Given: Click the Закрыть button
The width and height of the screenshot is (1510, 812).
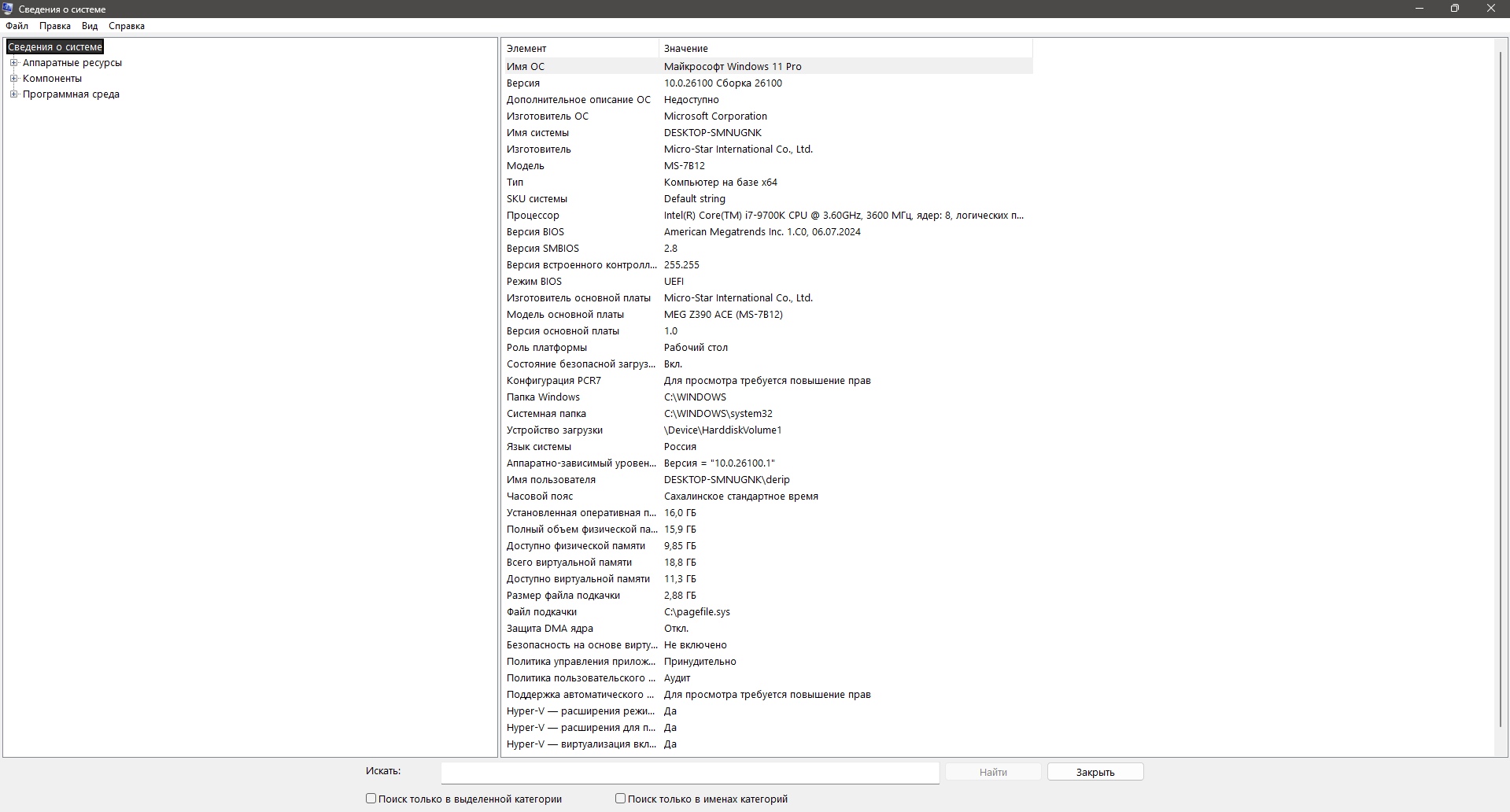Looking at the screenshot, I should click(x=1095, y=772).
